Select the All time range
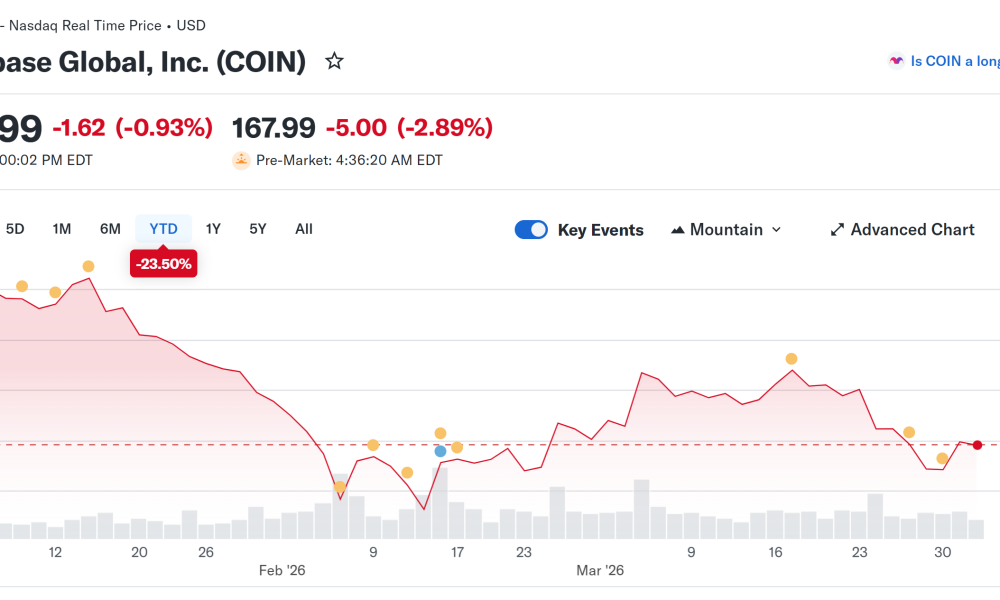 coord(304,229)
